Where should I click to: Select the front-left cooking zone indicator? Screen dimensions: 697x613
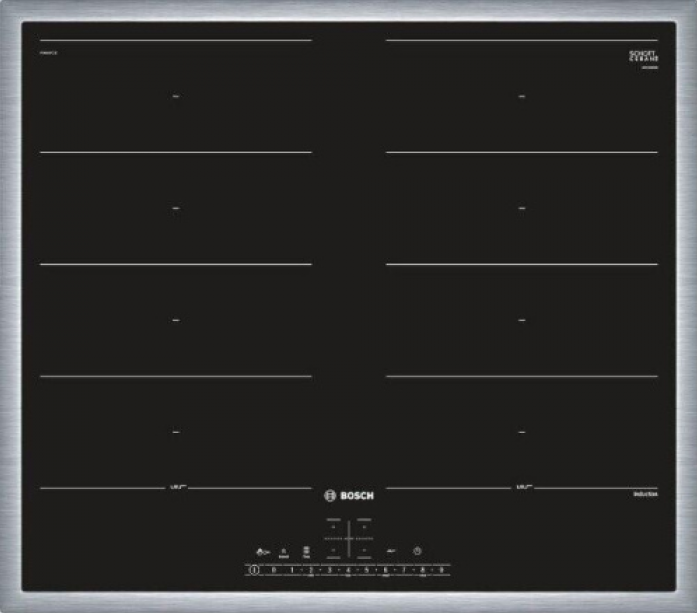(x=333, y=550)
